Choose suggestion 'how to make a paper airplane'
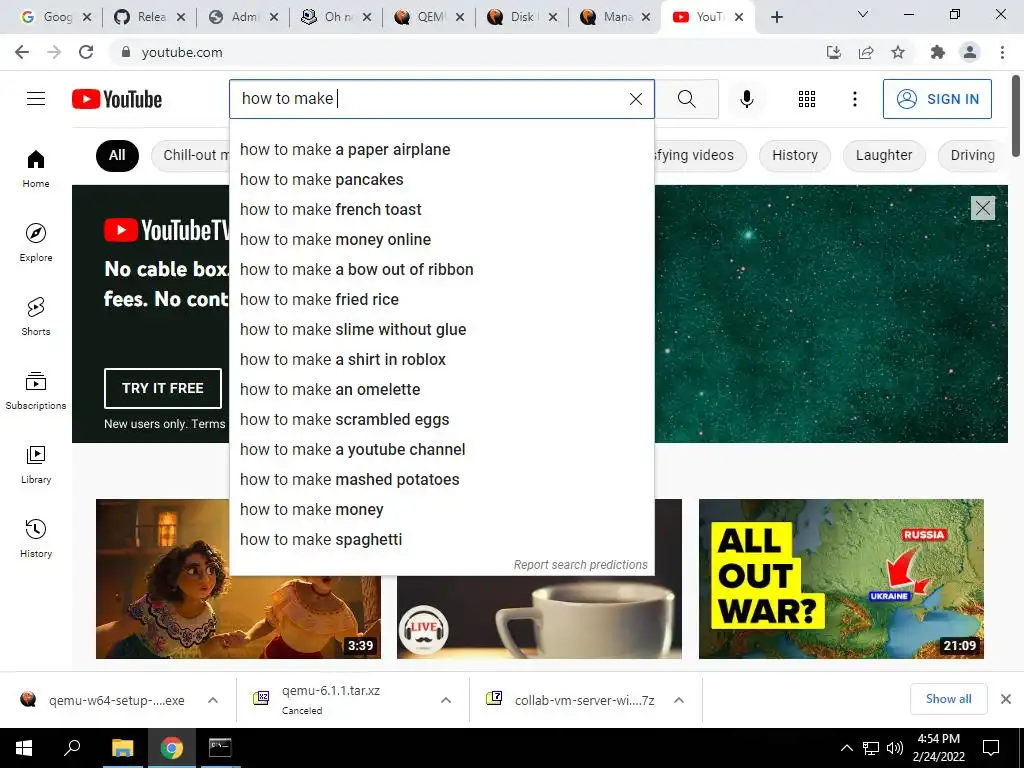This screenshot has width=1024, height=768. (x=441, y=150)
